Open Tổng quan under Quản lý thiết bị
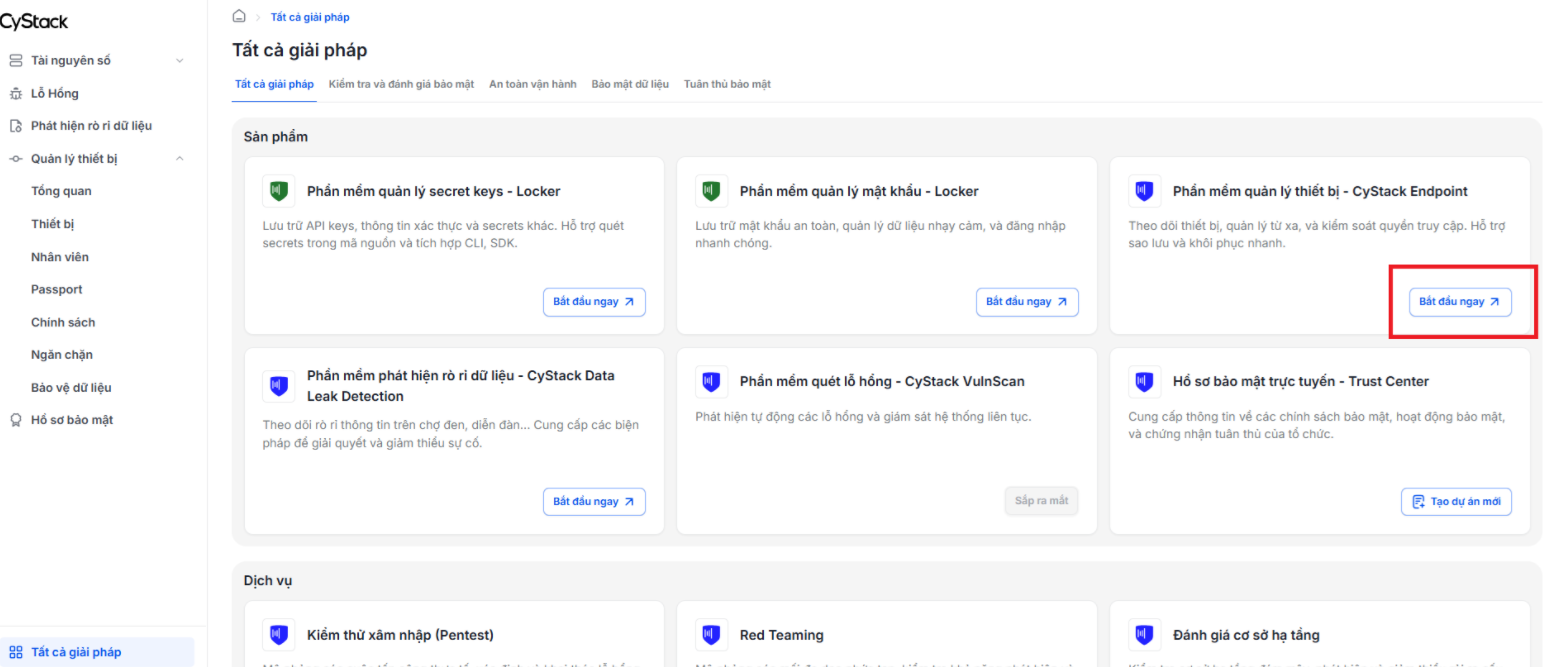The image size is (1552, 667). (61, 191)
